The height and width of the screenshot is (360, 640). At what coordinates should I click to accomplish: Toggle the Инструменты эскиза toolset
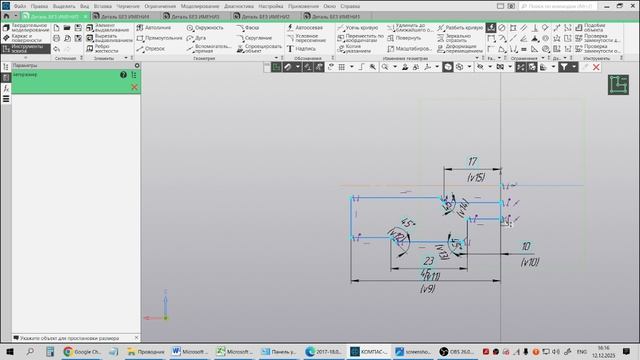(x=26, y=49)
